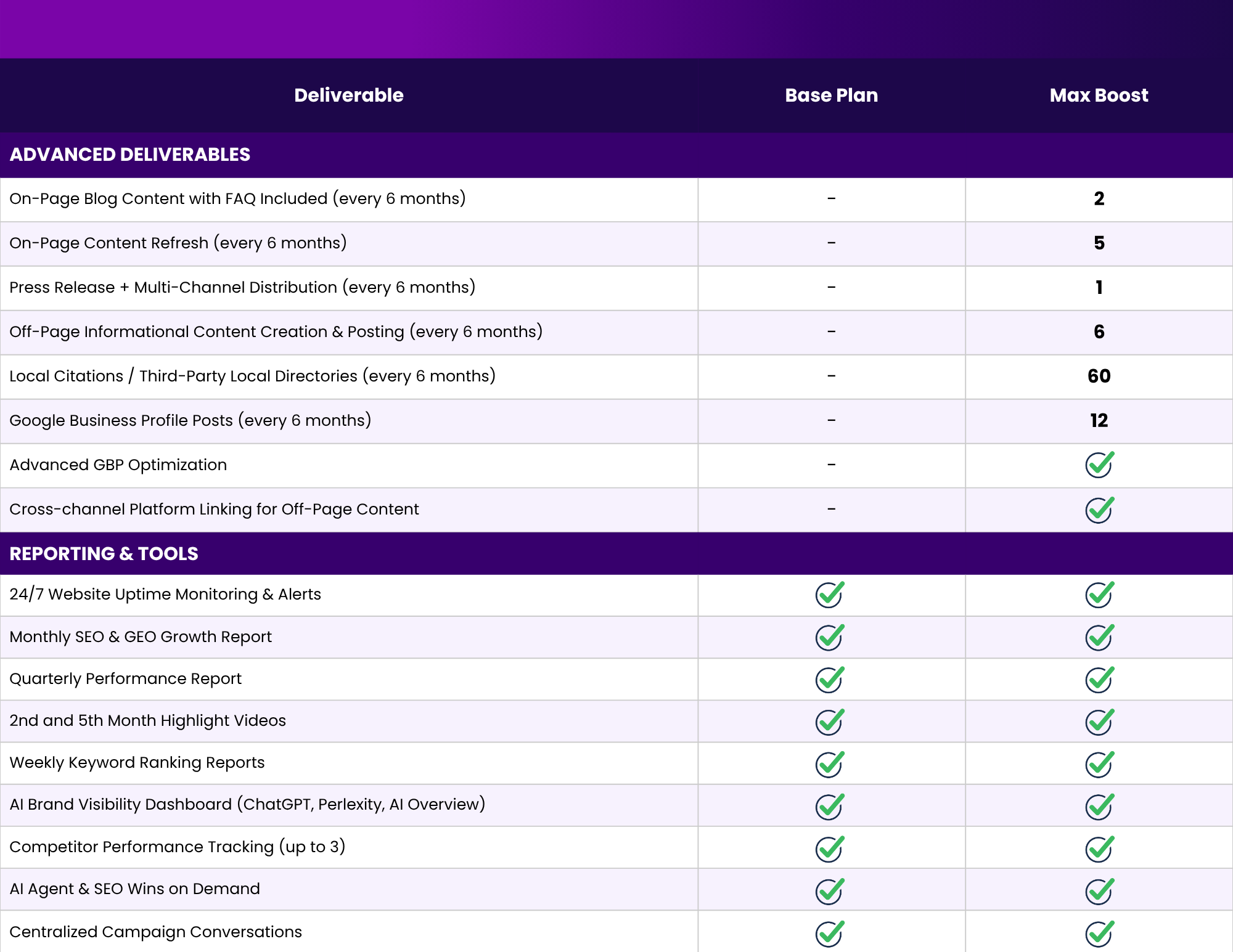Click the Google Business Profile Posts value 12
1233x952 pixels.
pyautogui.click(x=1099, y=421)
